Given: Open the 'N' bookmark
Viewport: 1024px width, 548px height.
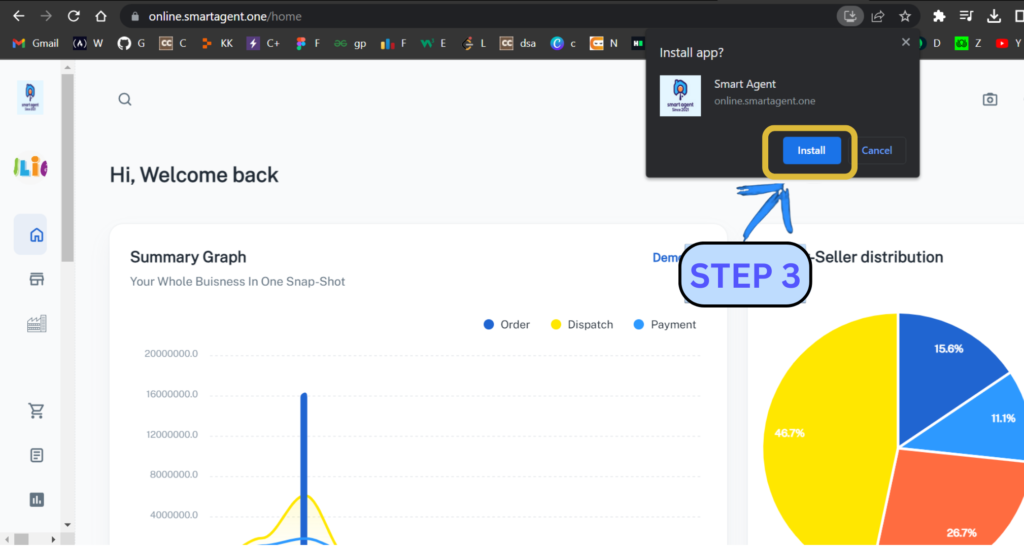Looking at the screenshot, I should pos(603,43).
